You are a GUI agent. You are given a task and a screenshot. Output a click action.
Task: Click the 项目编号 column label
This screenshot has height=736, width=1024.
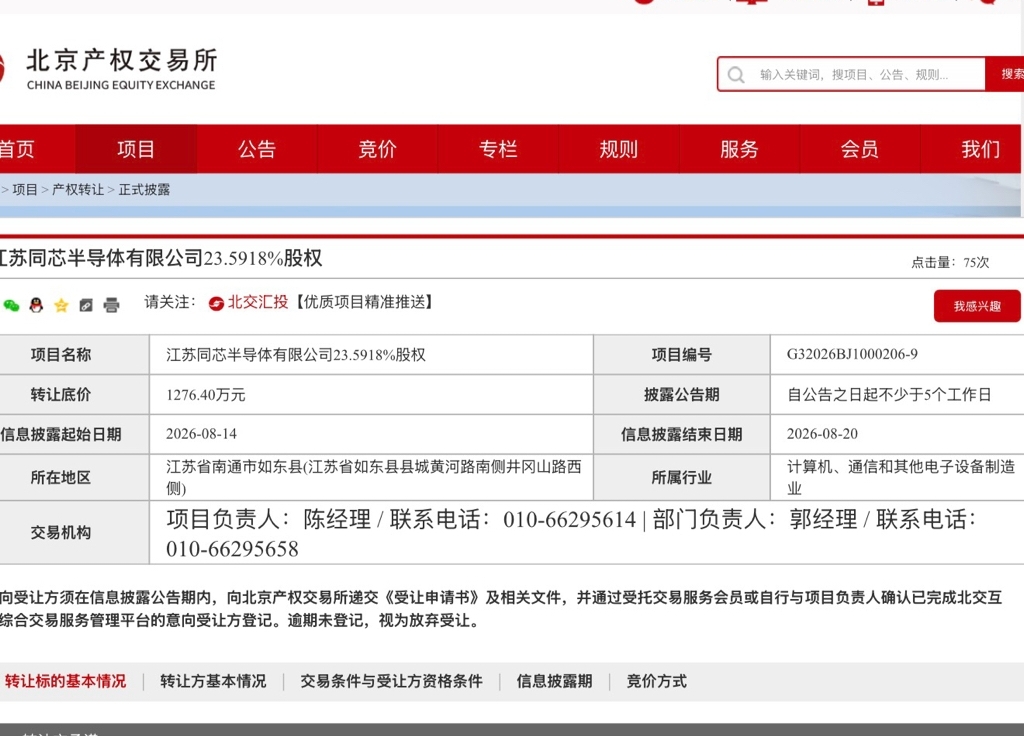click(x=681, y=355)
